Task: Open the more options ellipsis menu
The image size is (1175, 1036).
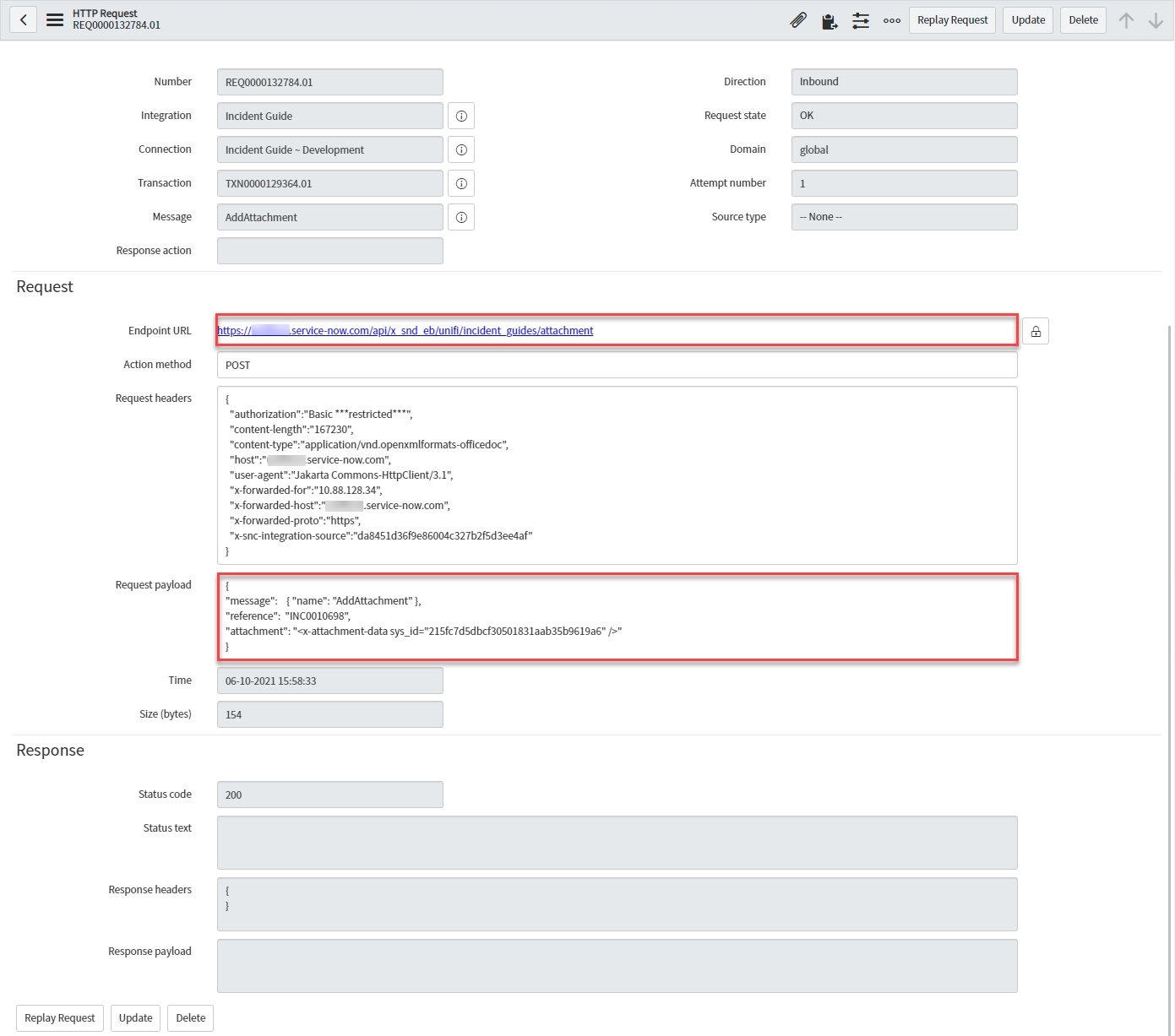Action: point(891,20)
